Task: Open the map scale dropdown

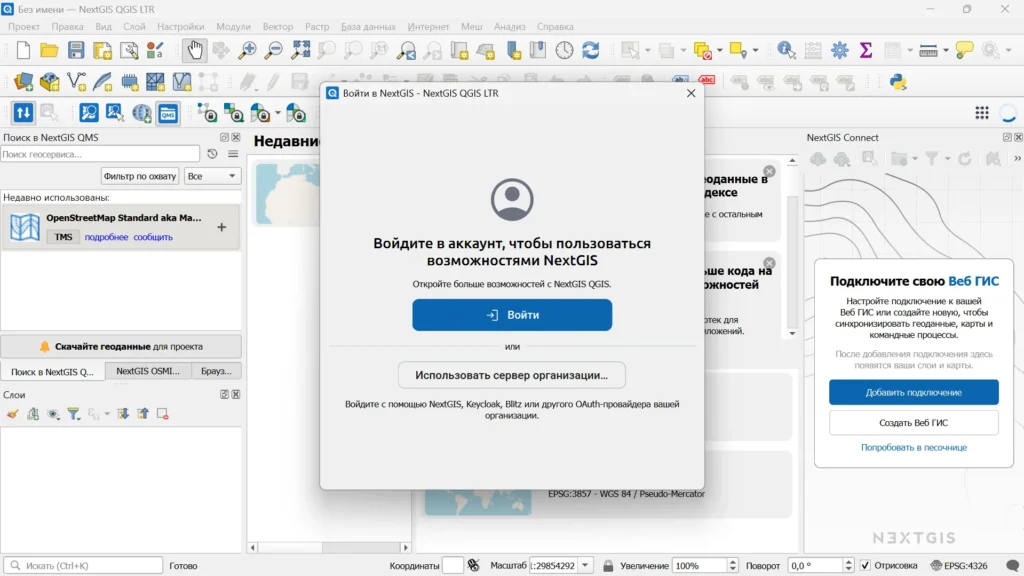Action: click(585, 566)
